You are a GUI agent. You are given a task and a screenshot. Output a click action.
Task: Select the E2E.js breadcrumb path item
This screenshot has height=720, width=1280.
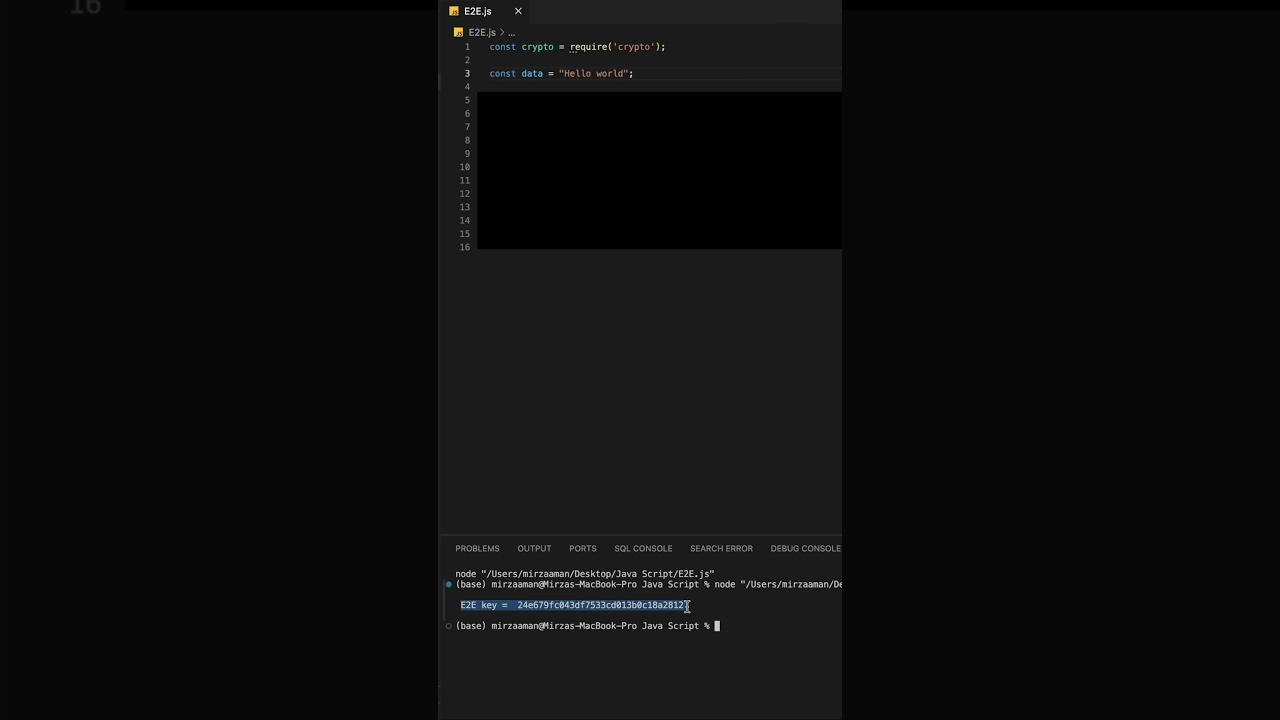coord(482,32)
